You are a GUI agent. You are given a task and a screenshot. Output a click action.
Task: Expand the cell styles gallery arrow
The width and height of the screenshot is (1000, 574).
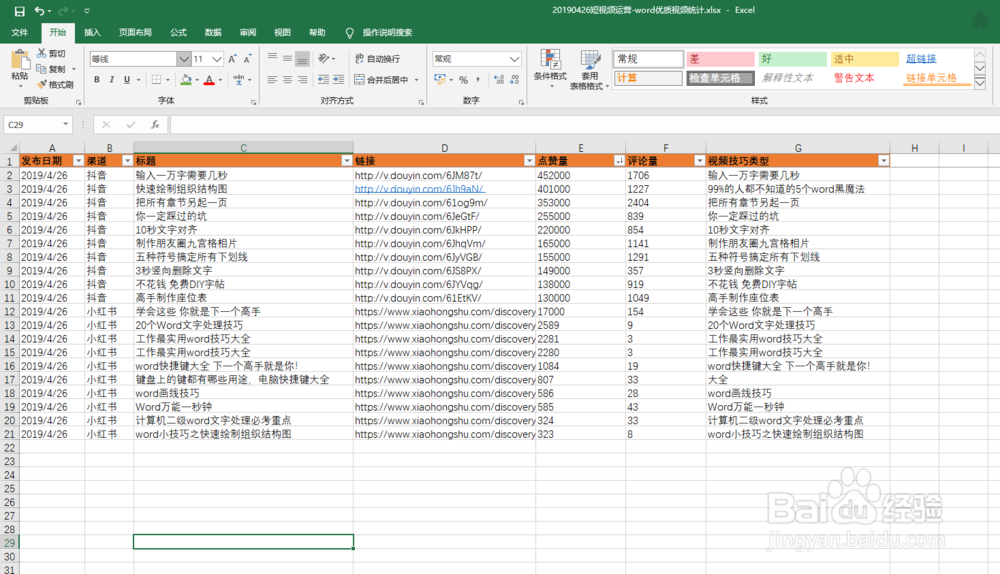click(x=980, y=84)
